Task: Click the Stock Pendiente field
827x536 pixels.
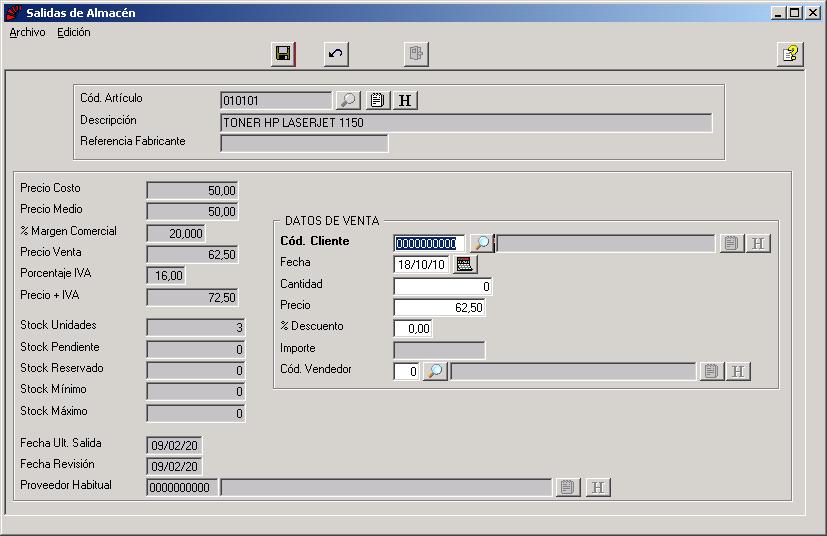Action: click(196, 349)
